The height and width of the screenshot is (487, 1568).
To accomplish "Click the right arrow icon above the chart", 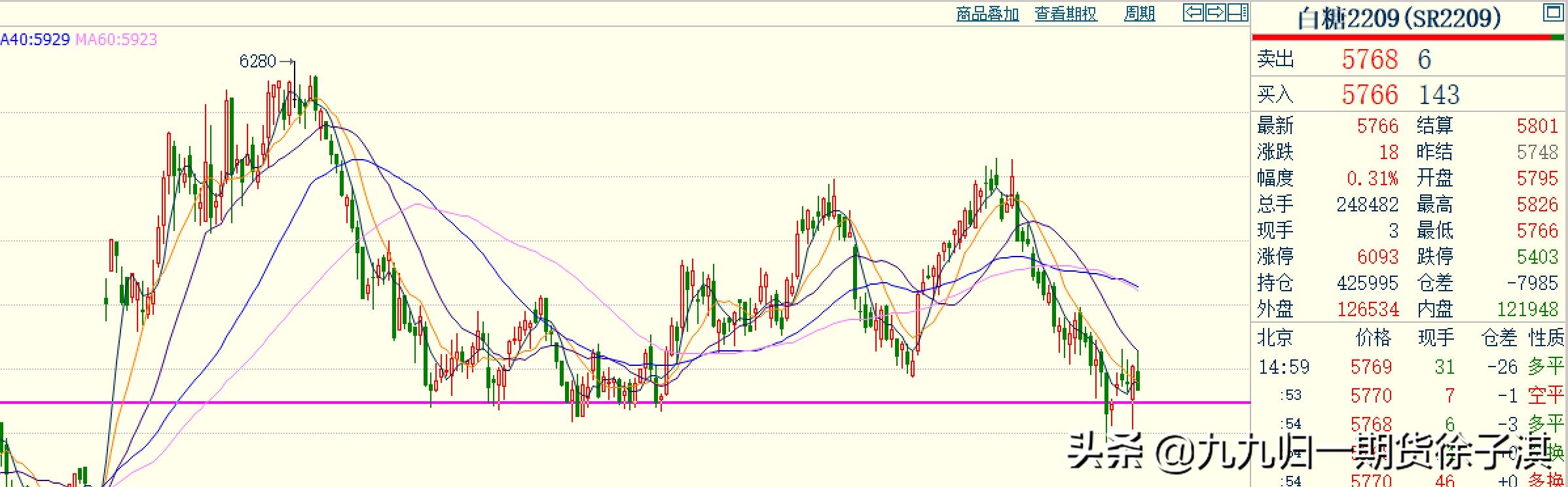I will pos(1215,12).
